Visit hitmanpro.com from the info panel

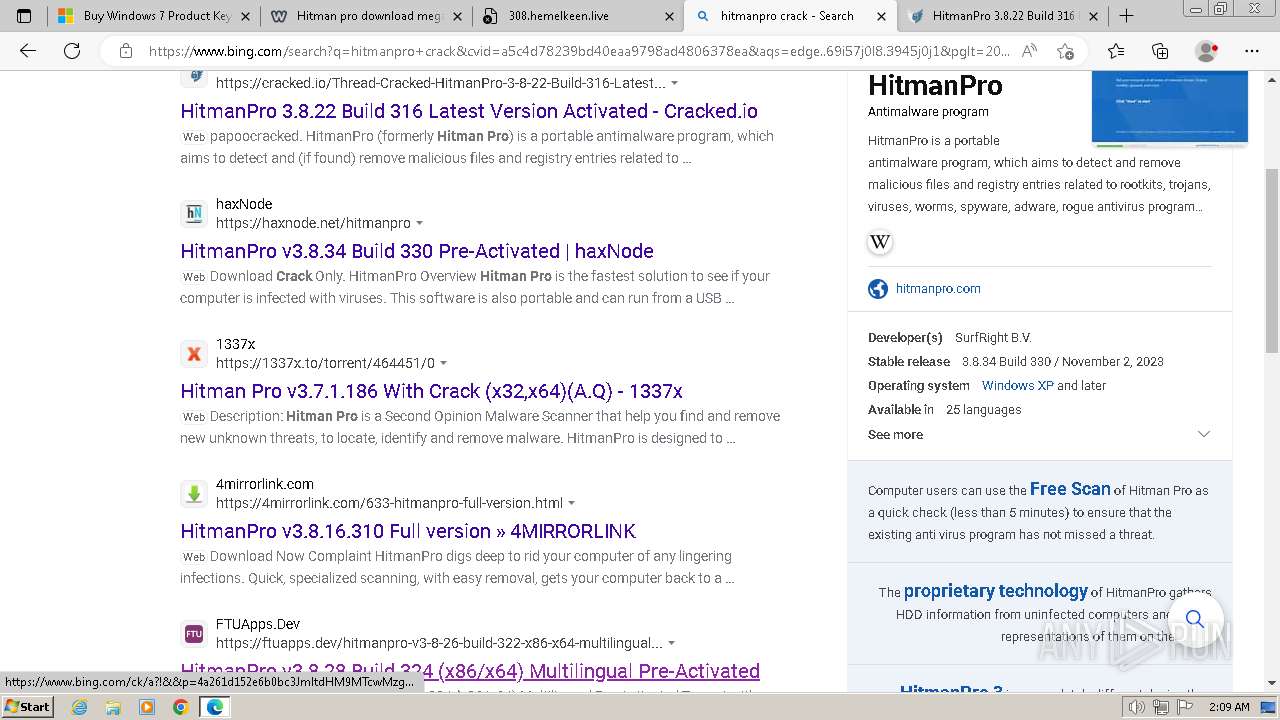tap(938, 289)
